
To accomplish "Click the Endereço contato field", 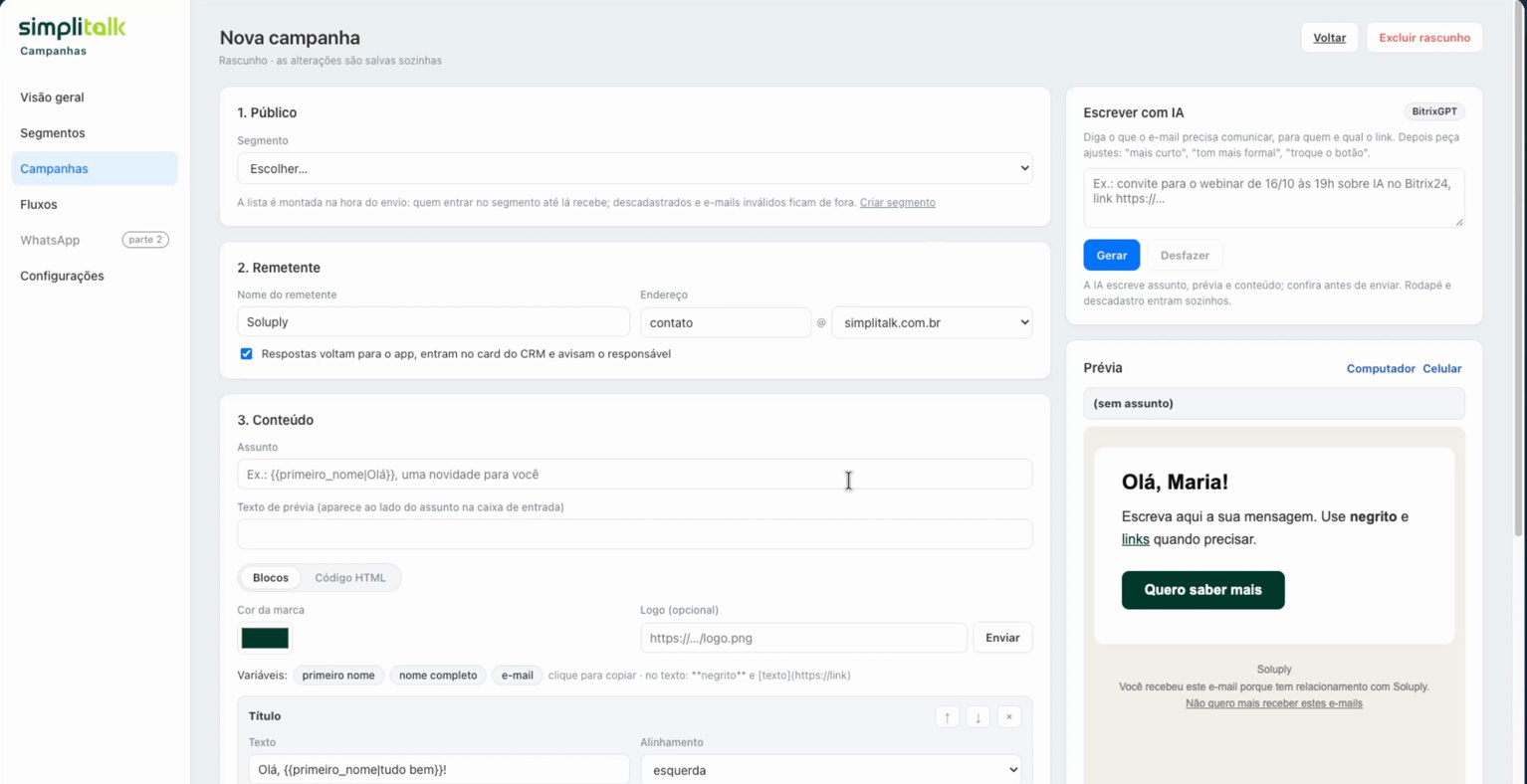I will (x=725, y=322).
